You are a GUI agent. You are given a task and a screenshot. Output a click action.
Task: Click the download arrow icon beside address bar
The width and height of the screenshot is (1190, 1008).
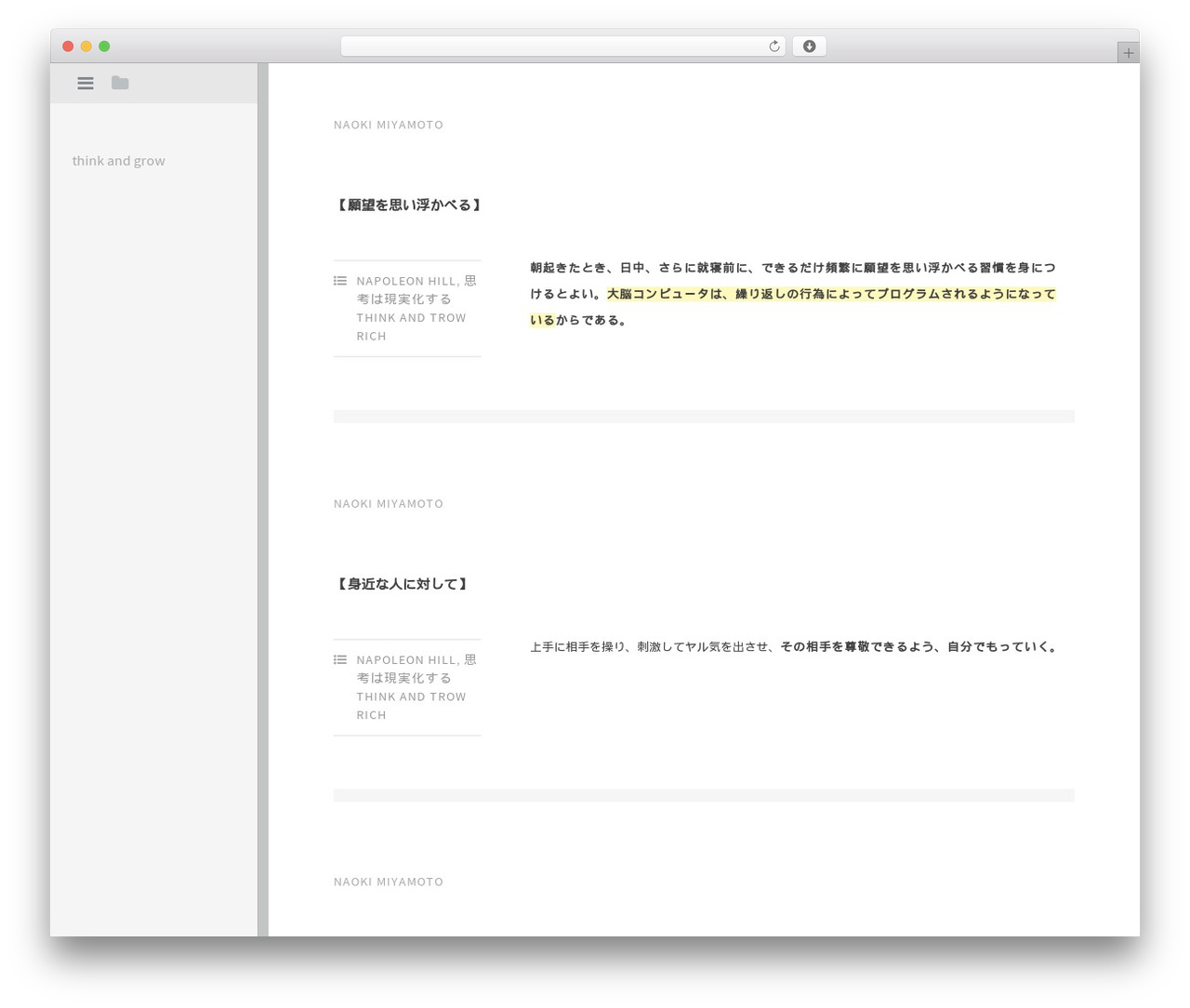pyautogui.click(x=809, y=46)
